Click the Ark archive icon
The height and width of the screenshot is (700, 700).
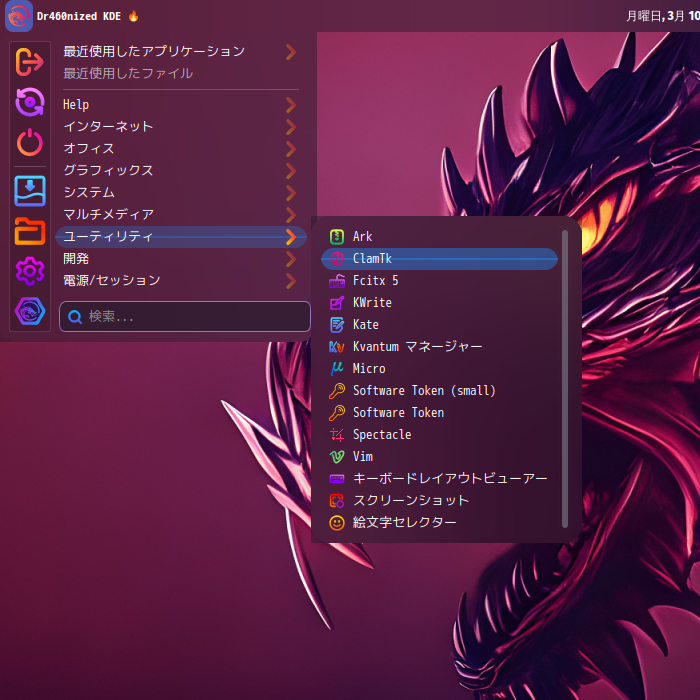[x=337, y=237]
